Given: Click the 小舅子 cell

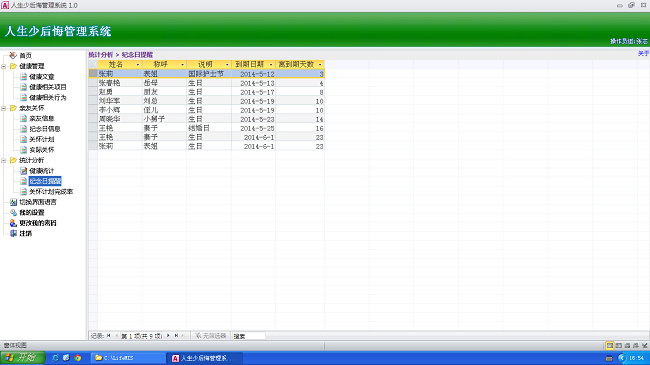Looking at the screenshot, I should coord(164,119).
